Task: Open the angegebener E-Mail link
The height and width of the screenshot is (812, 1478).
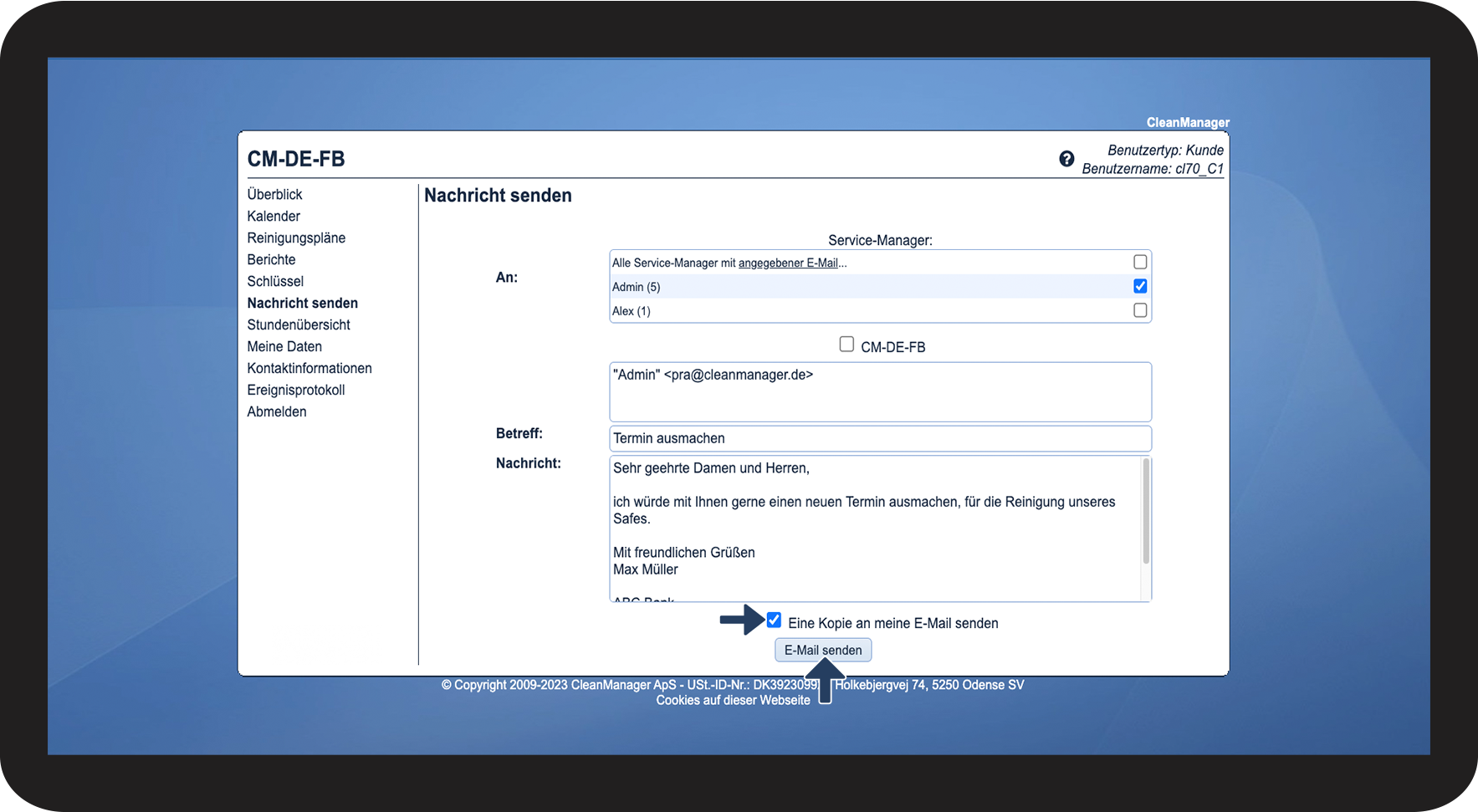Action: point(787,263)
